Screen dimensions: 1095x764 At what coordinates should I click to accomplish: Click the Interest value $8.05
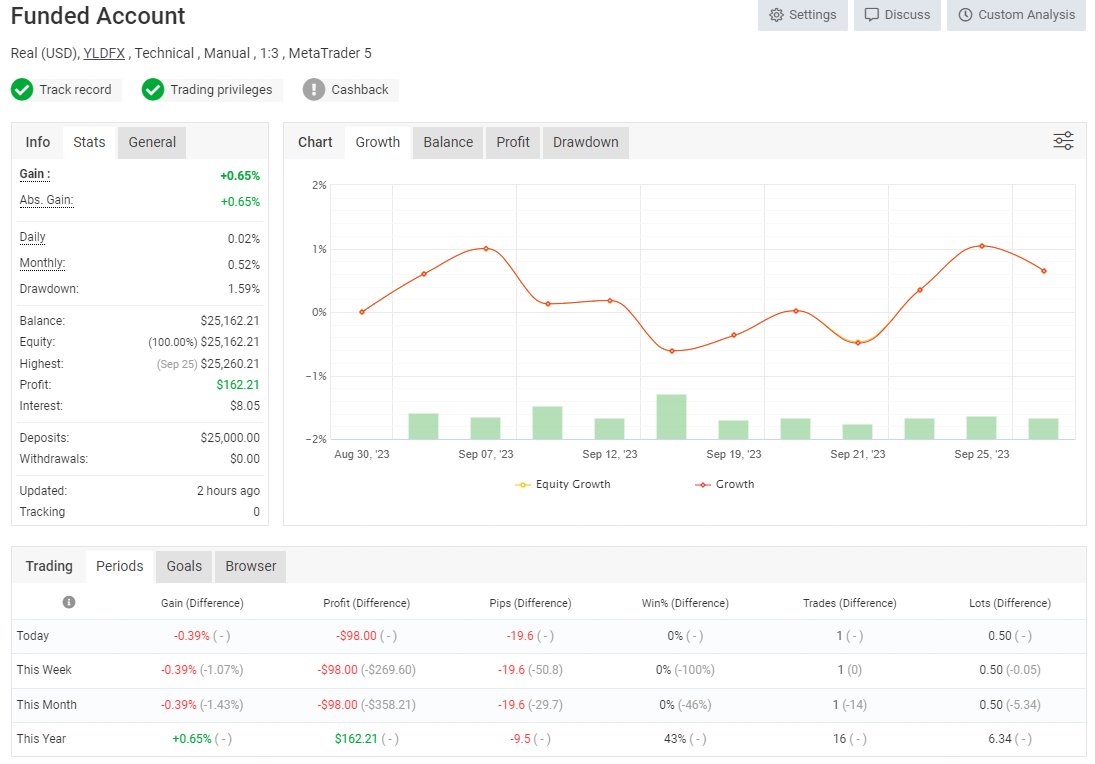[x=245, y=406]
